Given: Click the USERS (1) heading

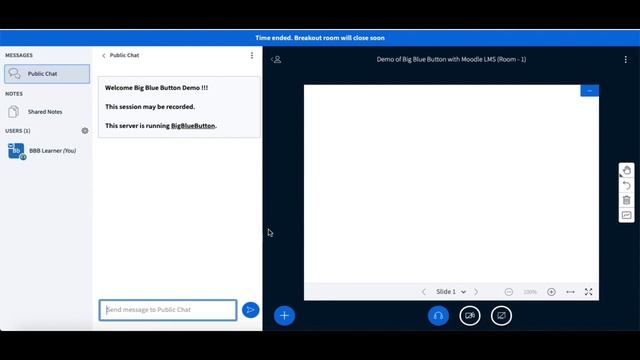Looking at the screenshot, I should pos(18,131).
